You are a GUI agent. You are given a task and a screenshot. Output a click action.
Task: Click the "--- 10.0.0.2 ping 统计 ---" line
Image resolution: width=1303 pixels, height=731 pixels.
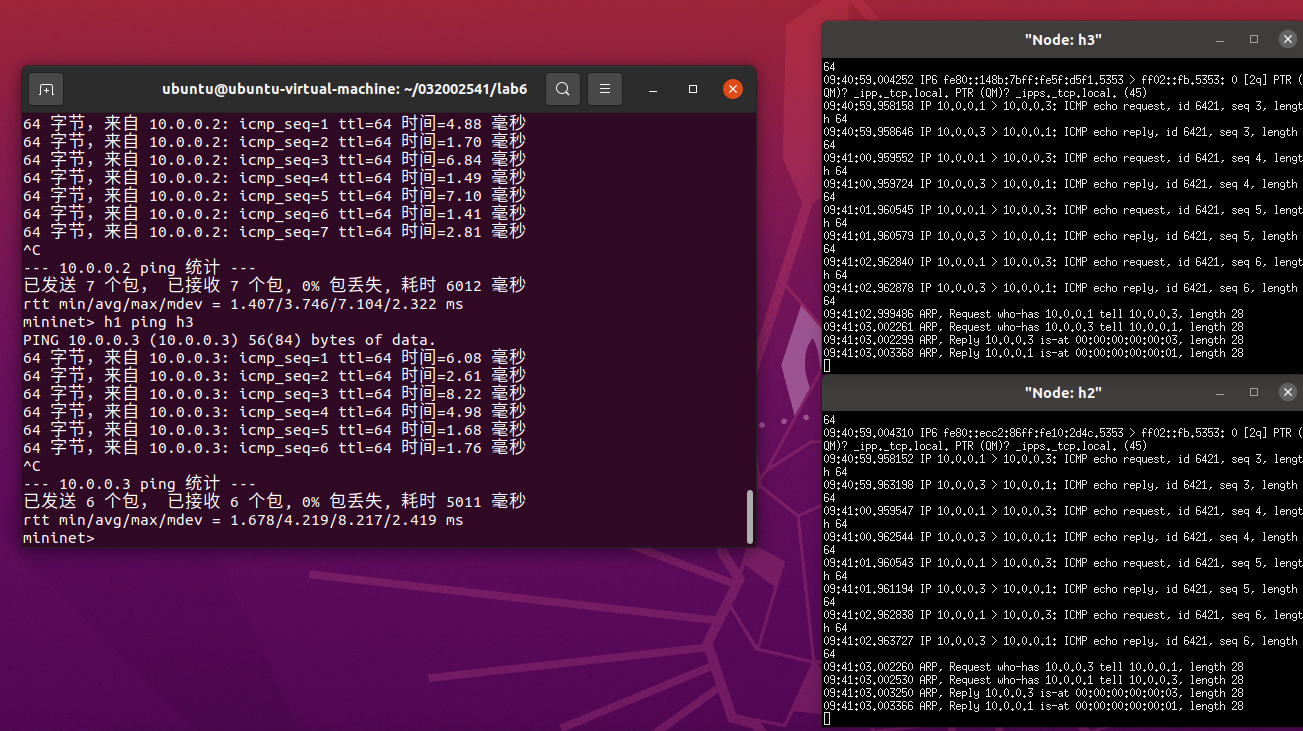point(139,267)
